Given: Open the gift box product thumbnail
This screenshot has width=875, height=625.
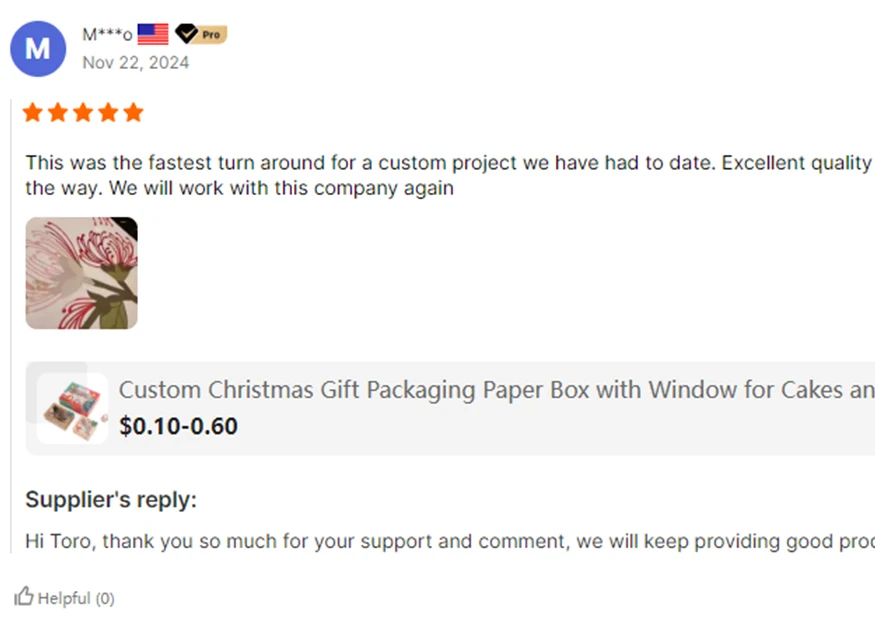Looking at the screenshot, I should 73,408.
